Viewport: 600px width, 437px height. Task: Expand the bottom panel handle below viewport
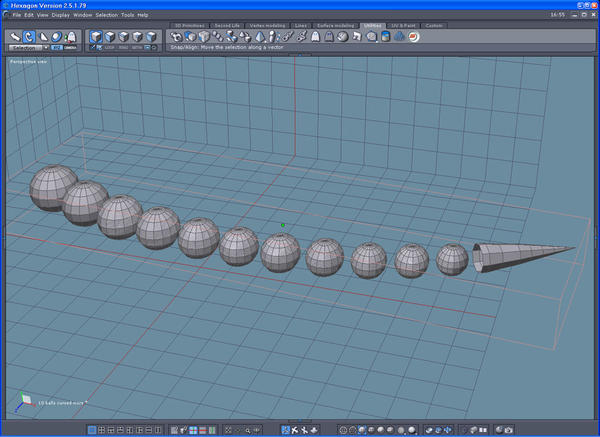point(300,420)
